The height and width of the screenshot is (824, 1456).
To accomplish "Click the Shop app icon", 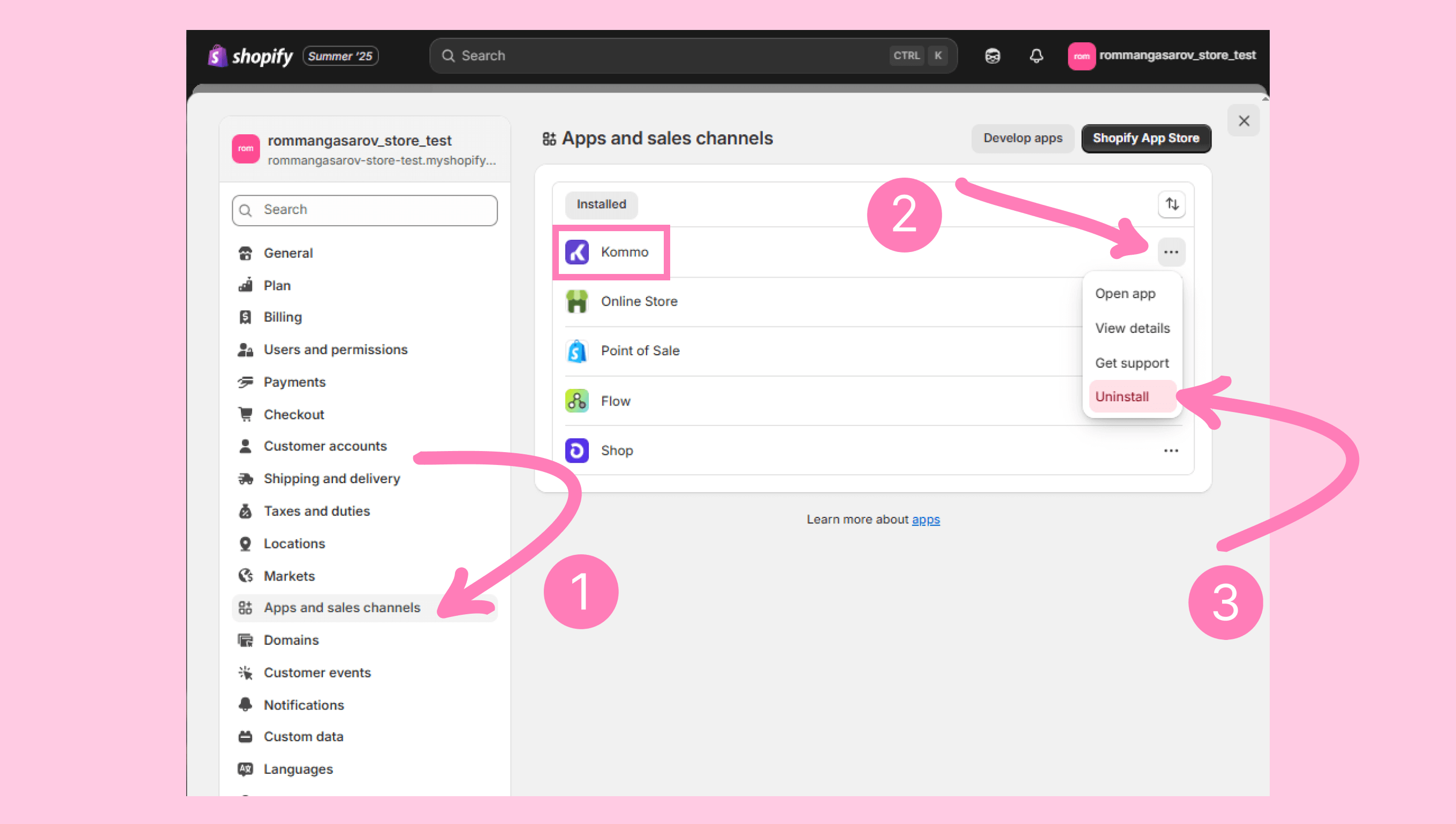I will click(x=577, y=451).
